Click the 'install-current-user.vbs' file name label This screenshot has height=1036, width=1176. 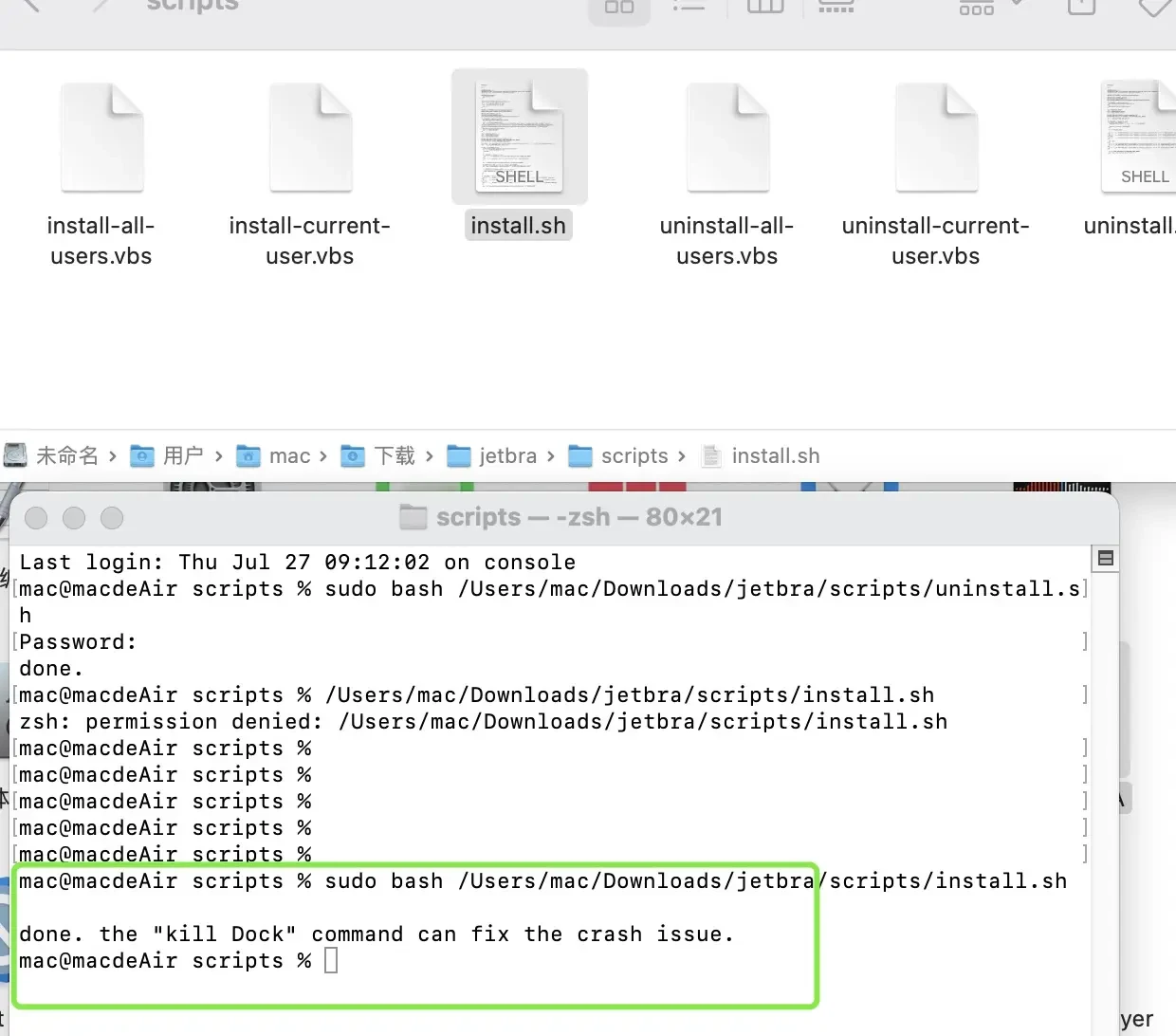pyautogui.click(x=310, y=241)
